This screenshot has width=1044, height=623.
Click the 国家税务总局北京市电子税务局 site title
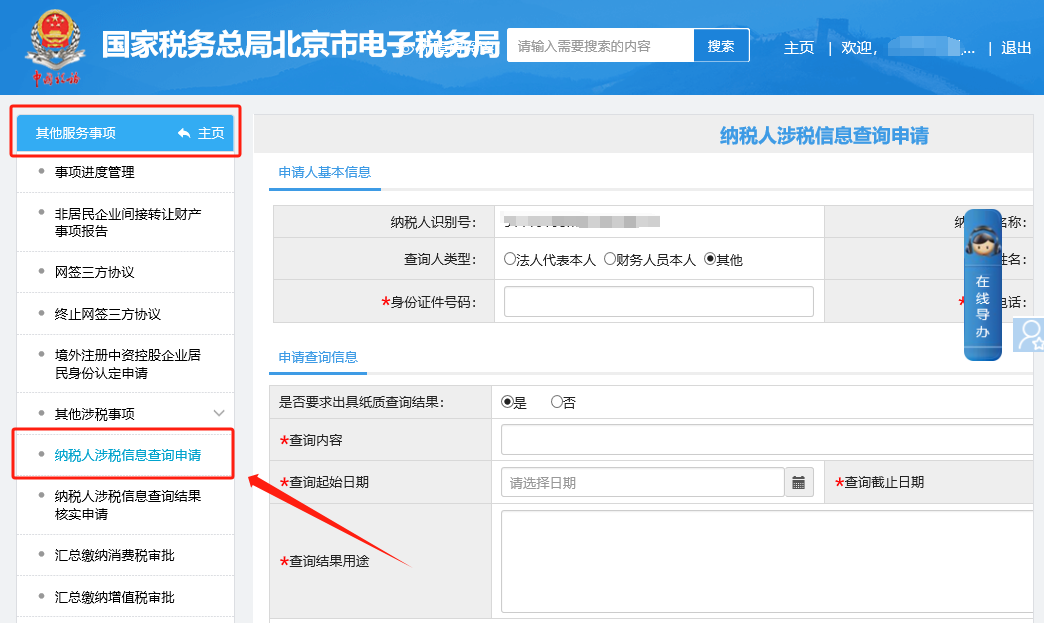(x=301, y=45)
